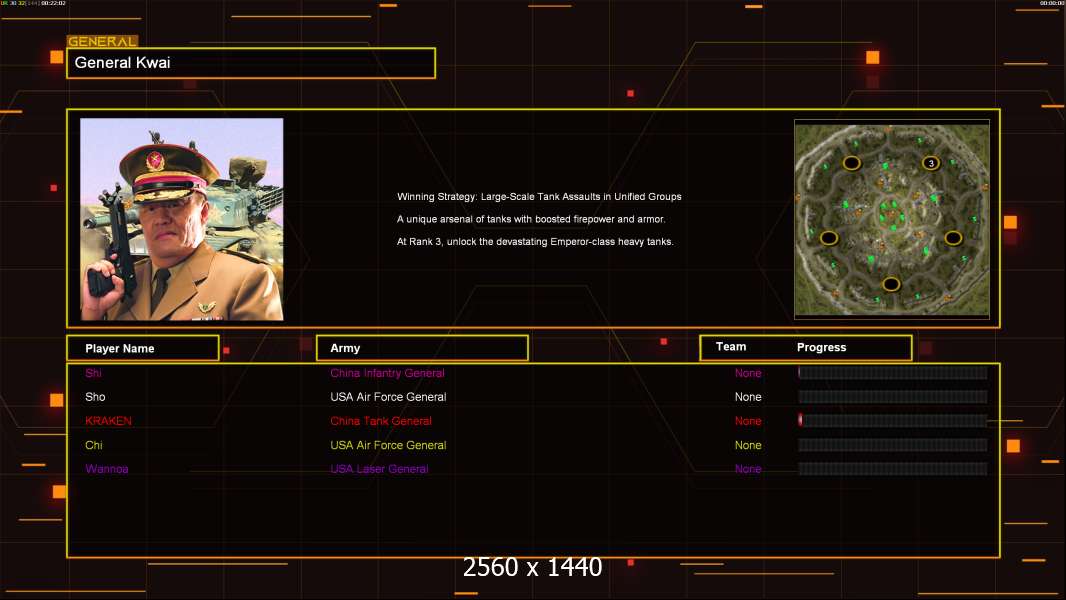The width and height of the screenshot is (1066, 600).
Task: Click start position marker numbered 3 on map
Action: pyautogui.click(x=931, y=163)
